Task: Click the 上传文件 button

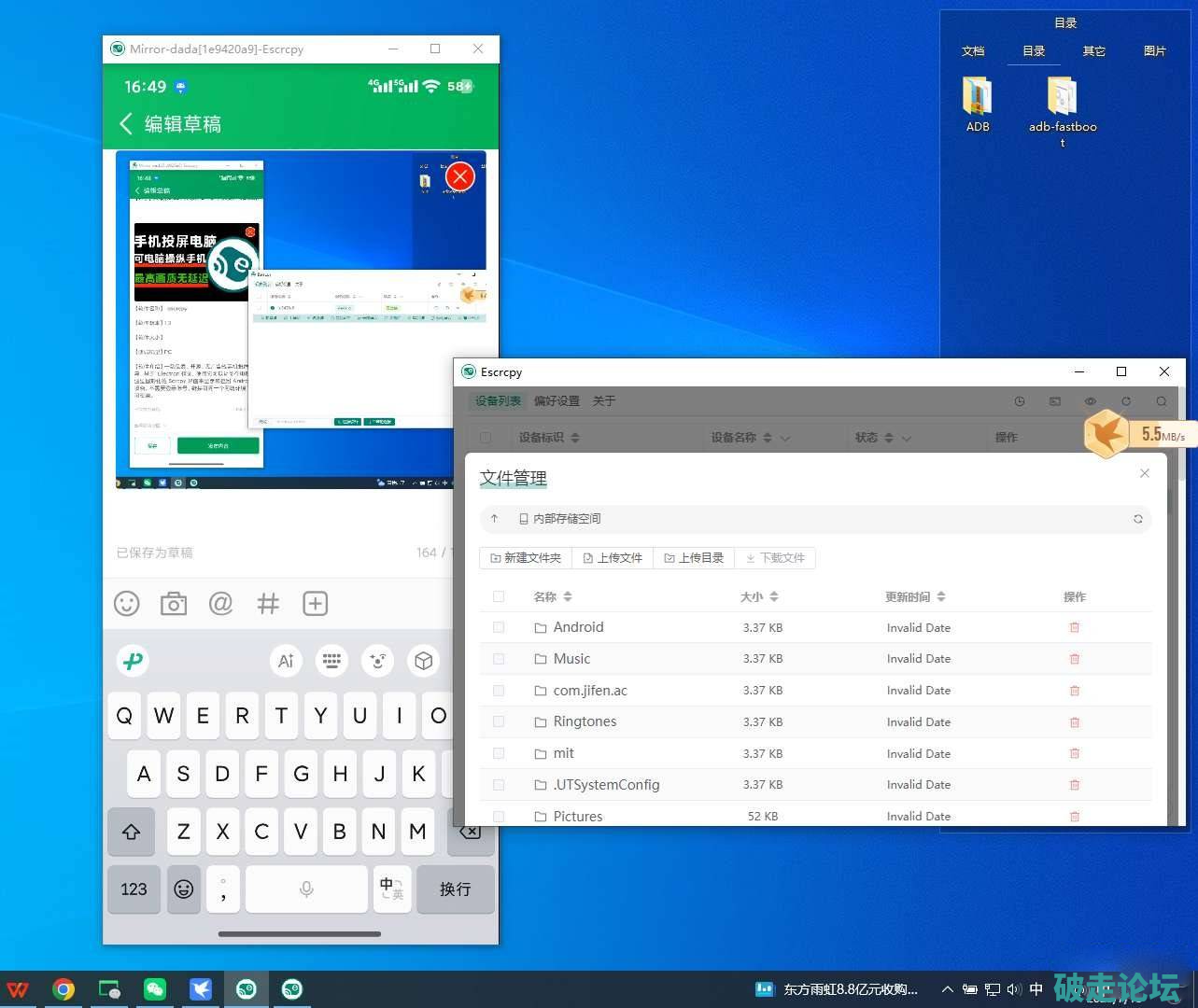Action: [x=613, y=558]
